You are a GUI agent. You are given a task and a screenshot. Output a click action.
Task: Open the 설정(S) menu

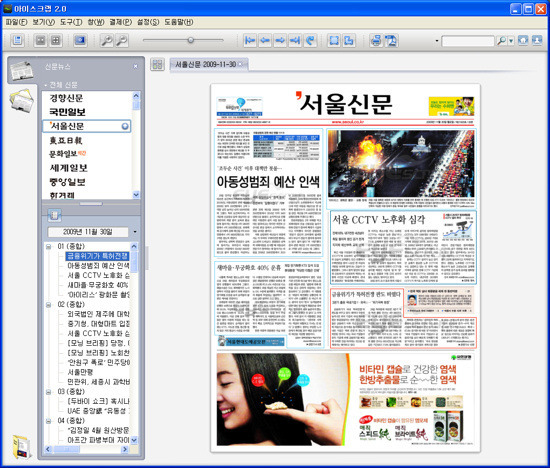click(x=148, y=22)
